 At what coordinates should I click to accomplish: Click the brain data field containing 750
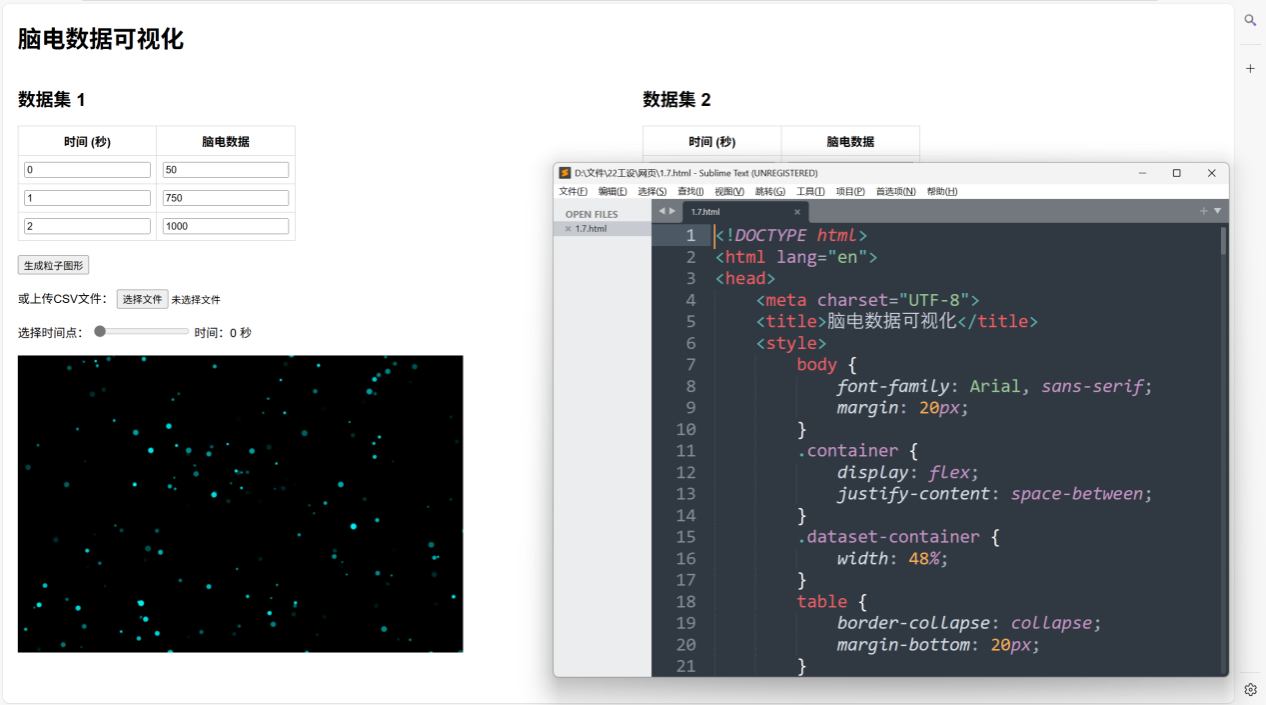[226, 198]
